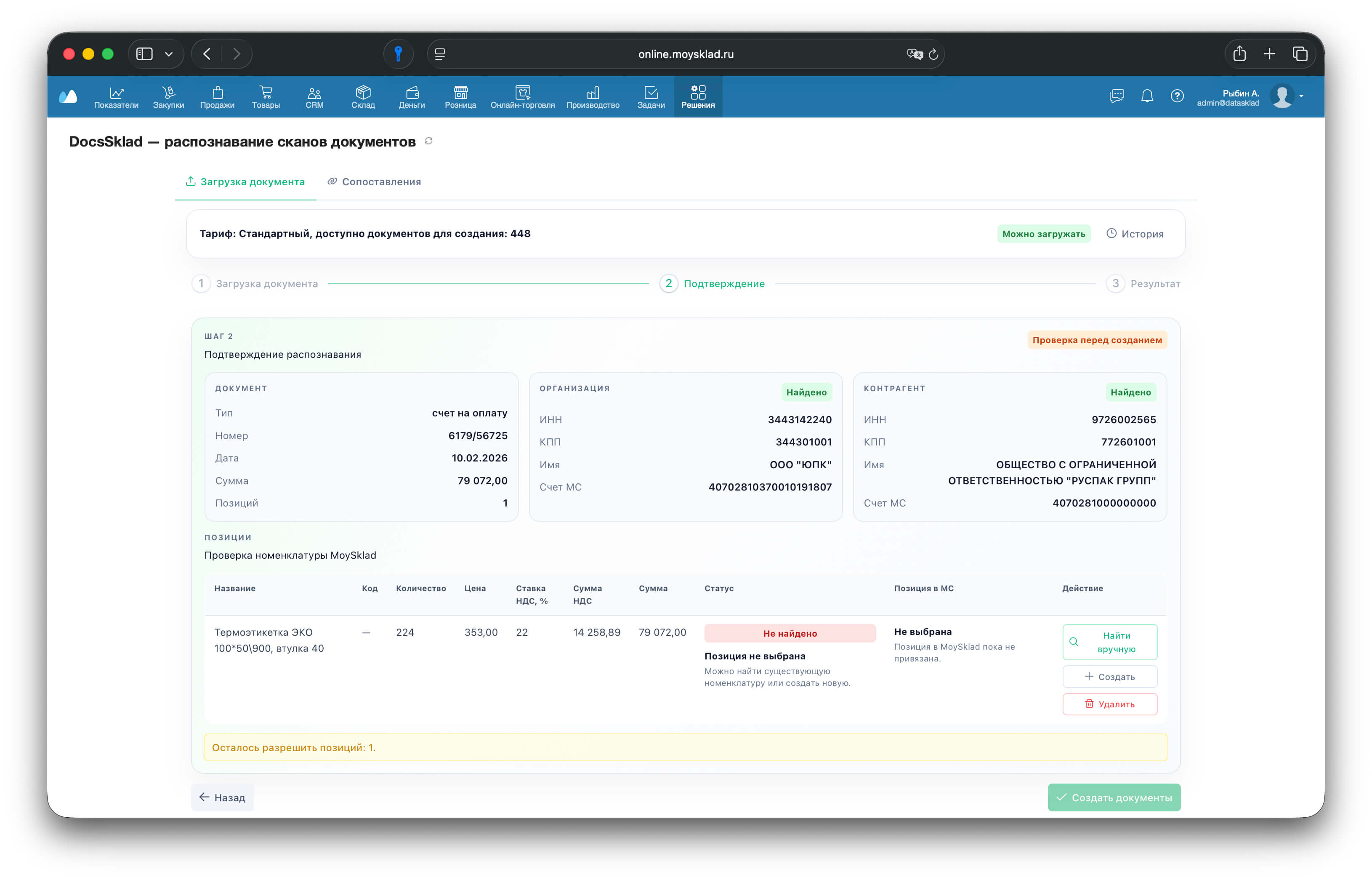Screen dimensions: 1372x880
Task: Open the Деньги section
Action: (x=411, y=96)
